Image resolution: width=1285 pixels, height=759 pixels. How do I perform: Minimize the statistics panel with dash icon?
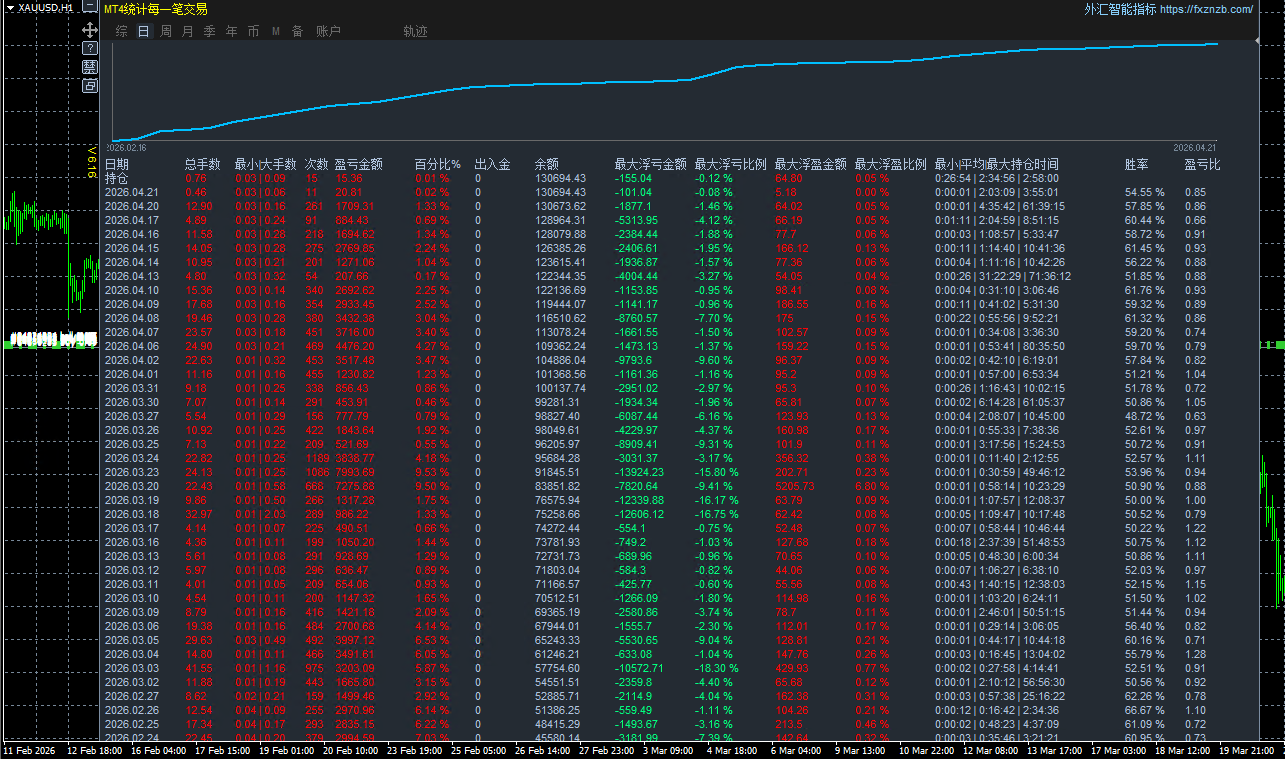coord(90,8)
